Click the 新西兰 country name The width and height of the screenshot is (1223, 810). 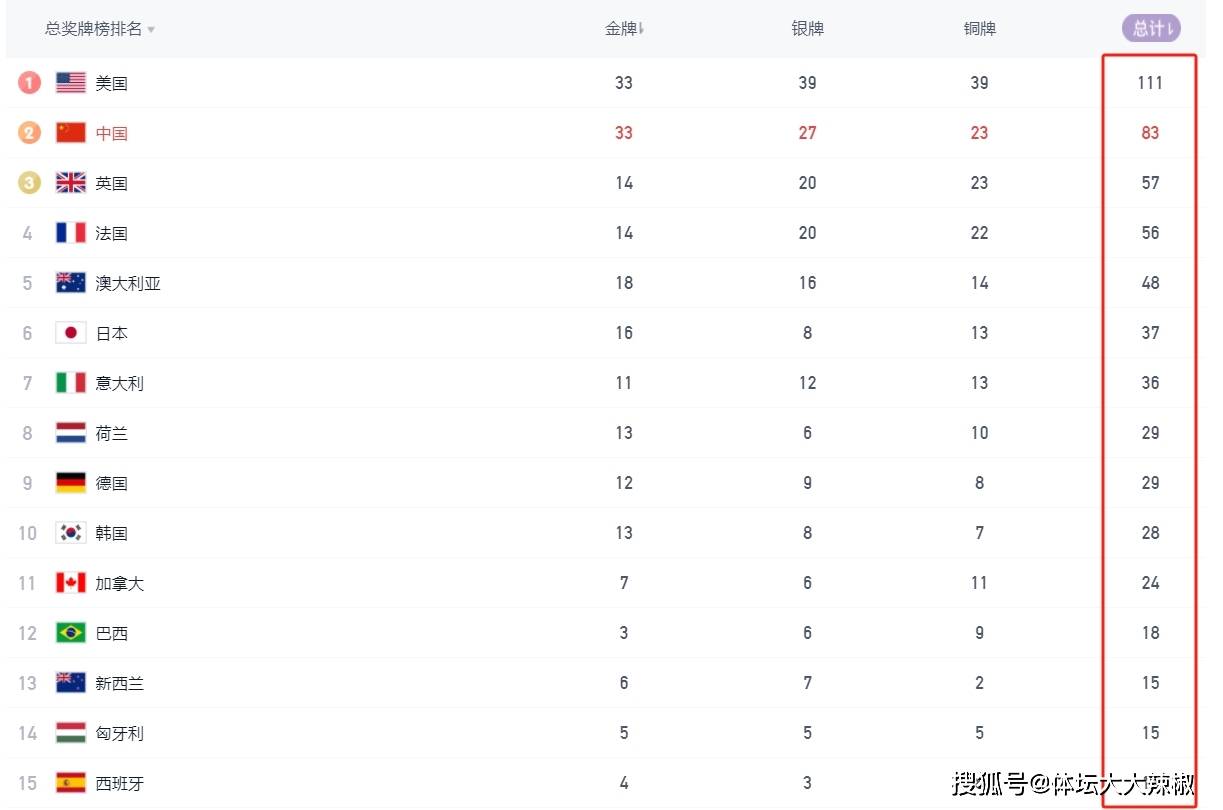tap(120, 683)
